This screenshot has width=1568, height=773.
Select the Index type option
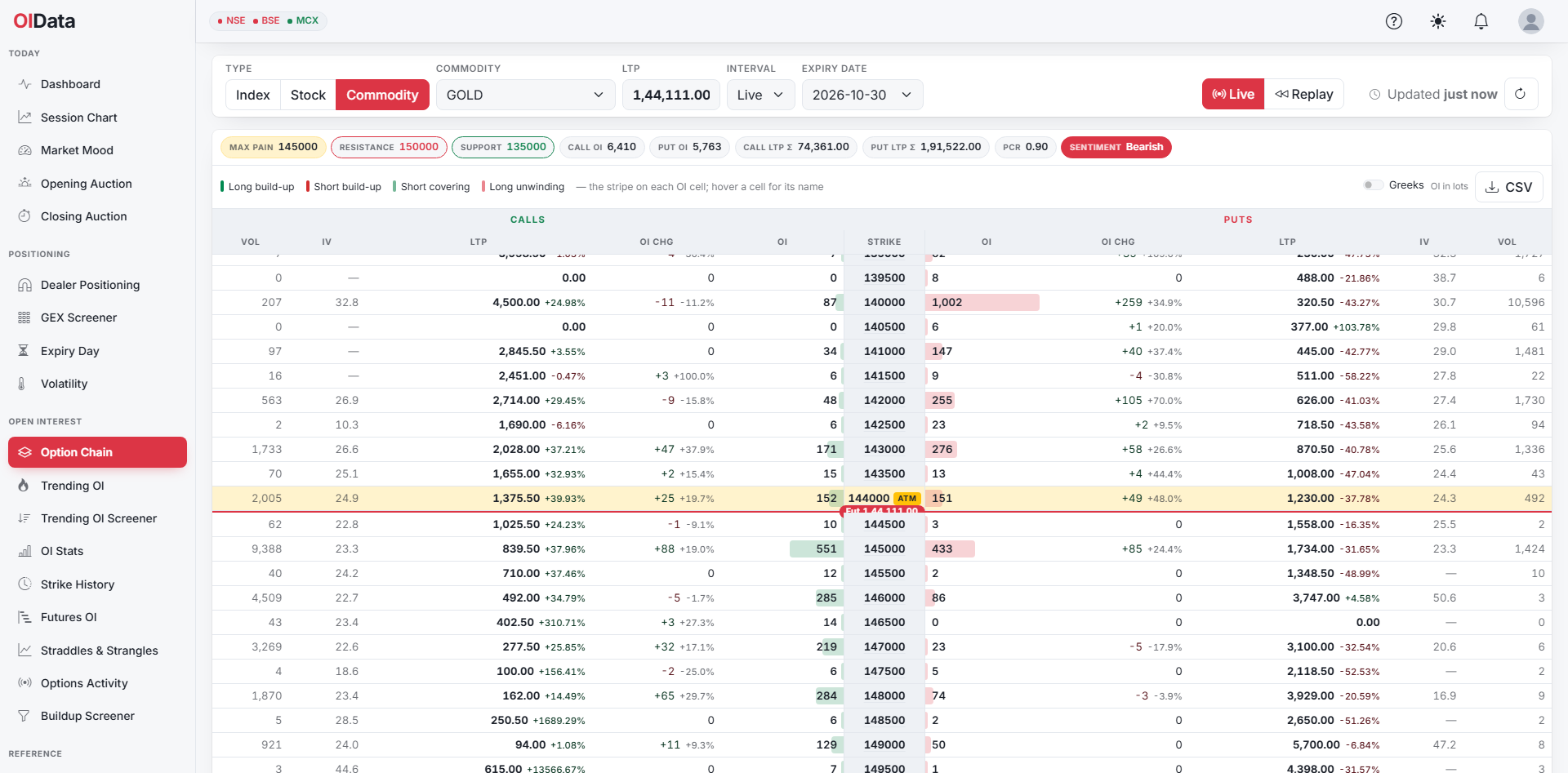[x=253, y=95]
